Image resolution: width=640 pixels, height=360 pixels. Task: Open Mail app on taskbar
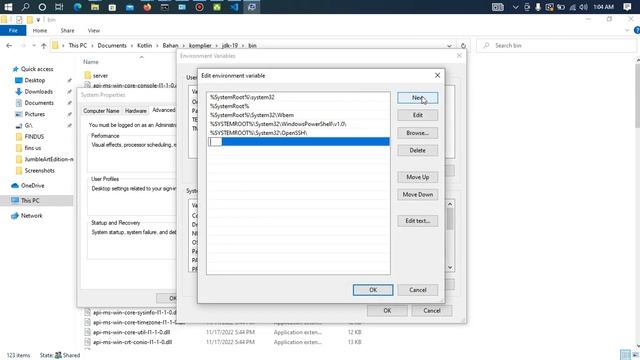(x=130, y=7)
